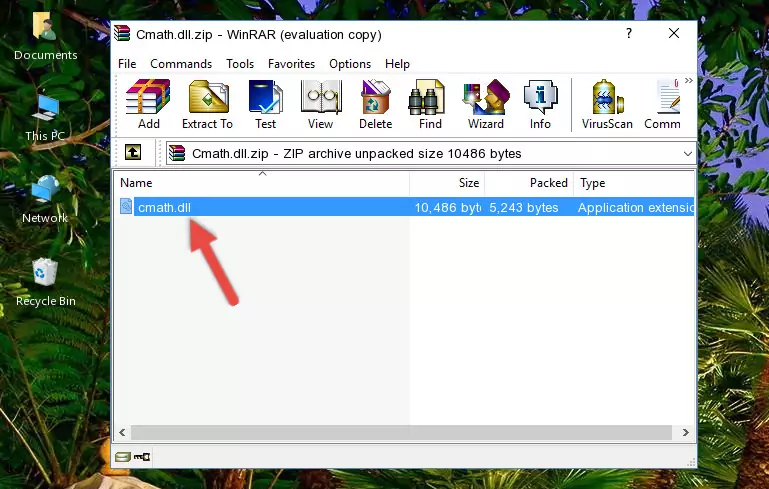Open the Help menu

[x=397, y=64]
